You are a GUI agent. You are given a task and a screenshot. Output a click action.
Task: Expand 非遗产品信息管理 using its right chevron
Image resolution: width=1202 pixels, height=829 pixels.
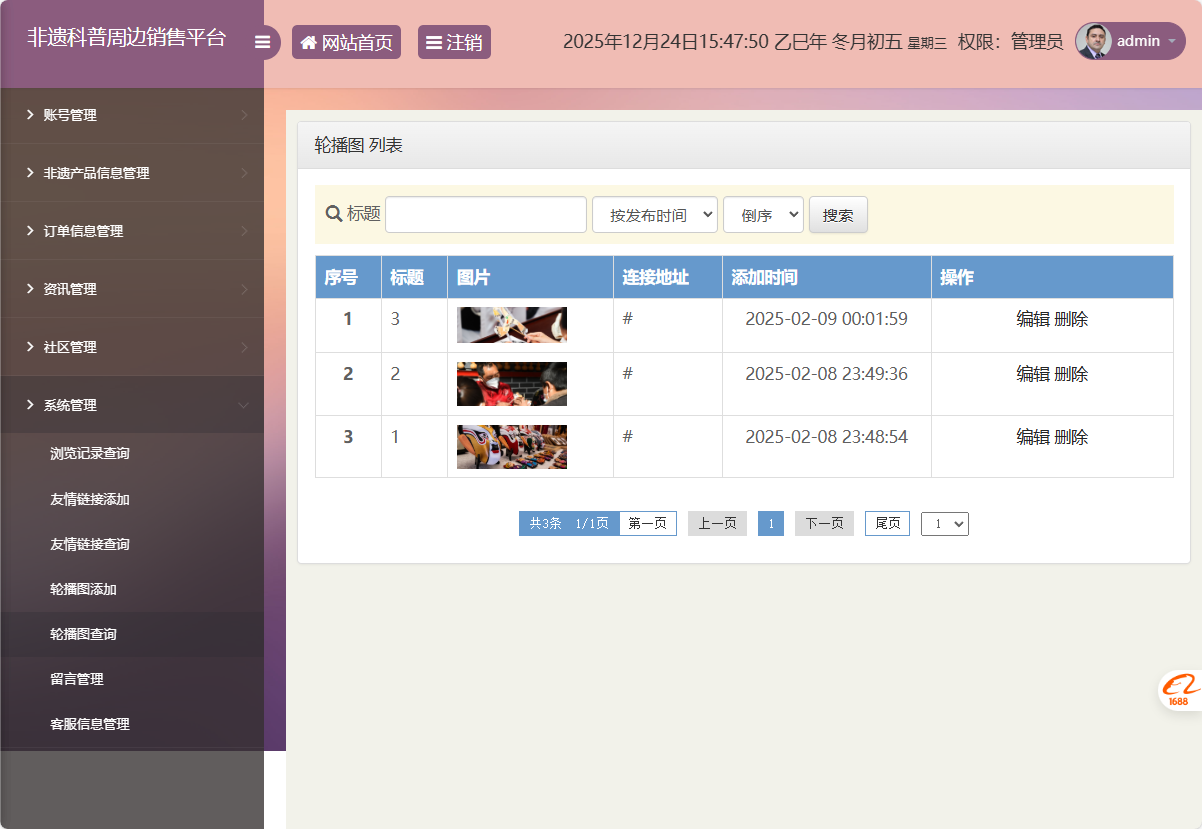tap(244, 173)
